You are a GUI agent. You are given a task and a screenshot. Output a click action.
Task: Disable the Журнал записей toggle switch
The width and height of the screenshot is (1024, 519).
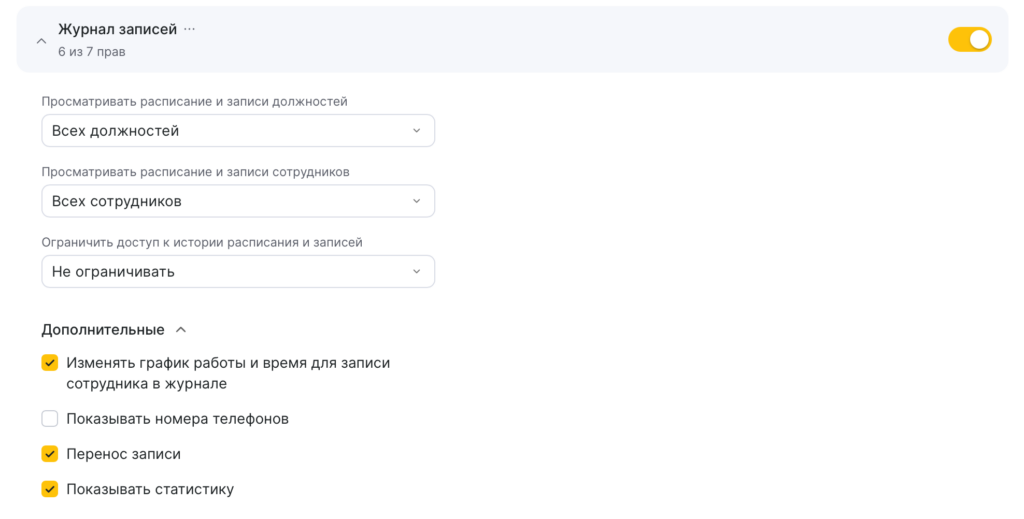tap(969, 39)
